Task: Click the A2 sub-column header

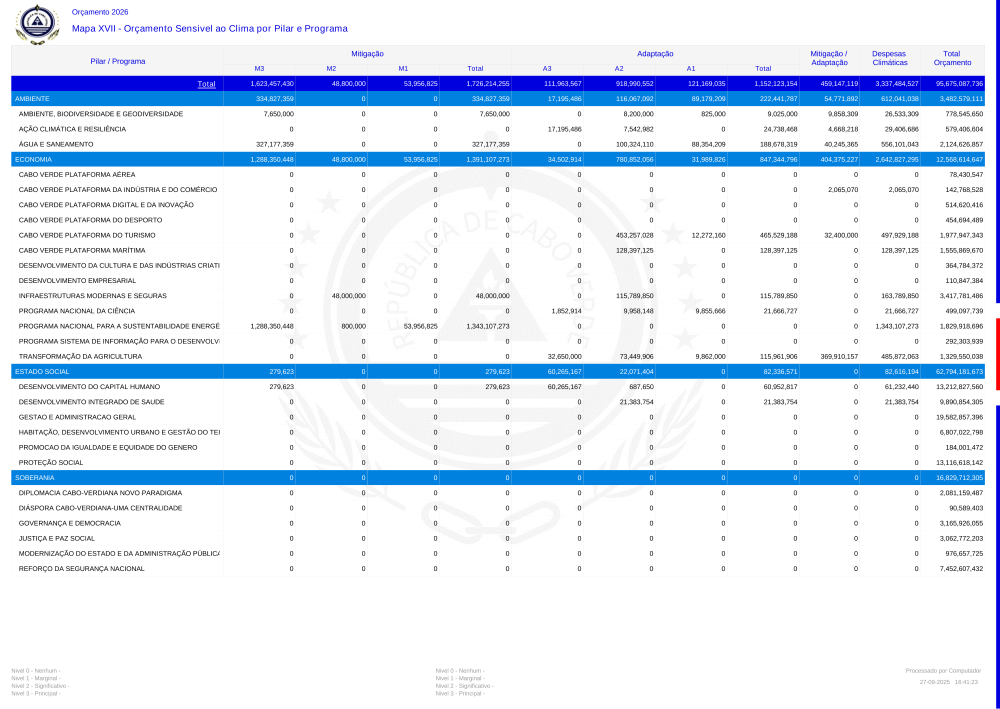Action: click(619, 69)
